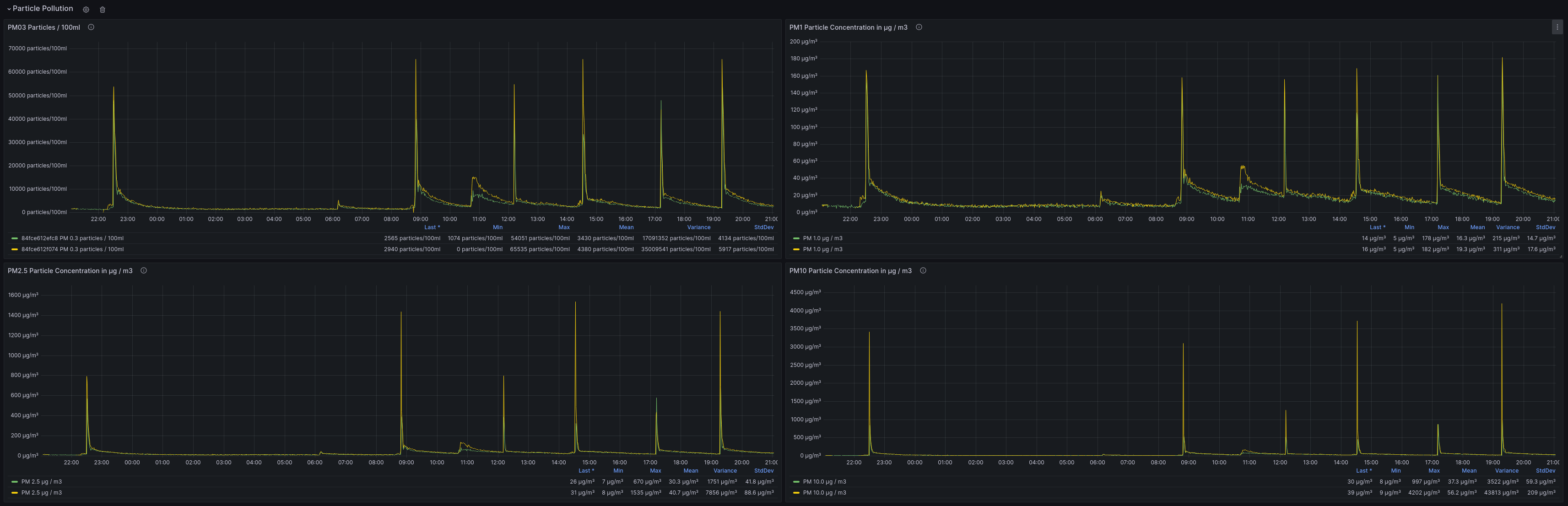This screenshot has width=1568, height=506.
Task: Sort PM1 legend by Mean column
Action: click(x=1477, y=227)
